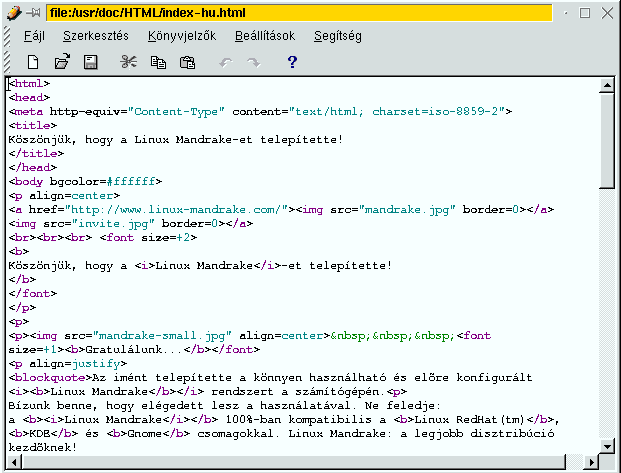The image size is (621, 473).
Task: Click the title bar showing index-hu.html path
Action: point(299,13)
